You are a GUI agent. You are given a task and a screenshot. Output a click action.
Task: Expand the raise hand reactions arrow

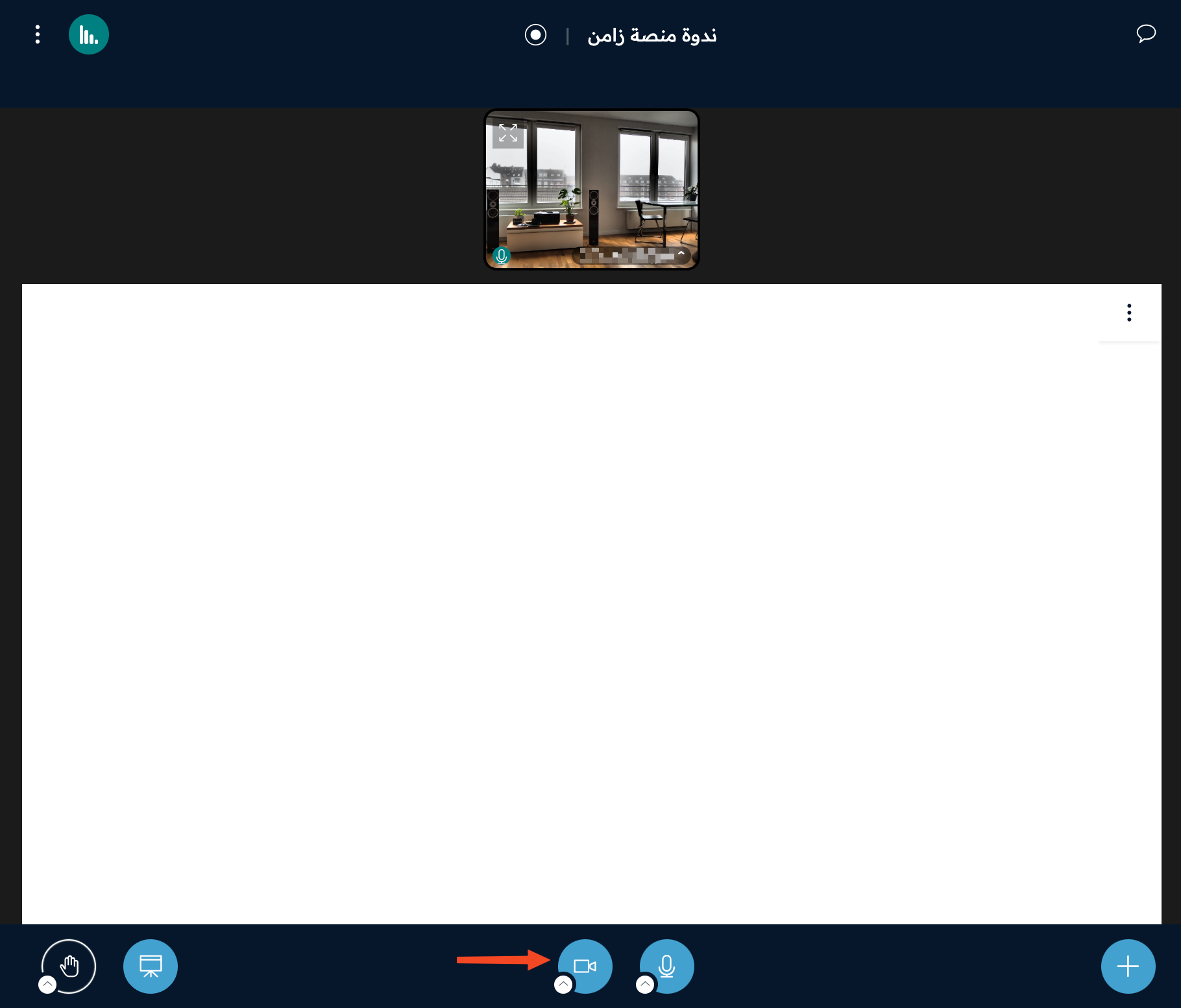[x=47, y=985]
